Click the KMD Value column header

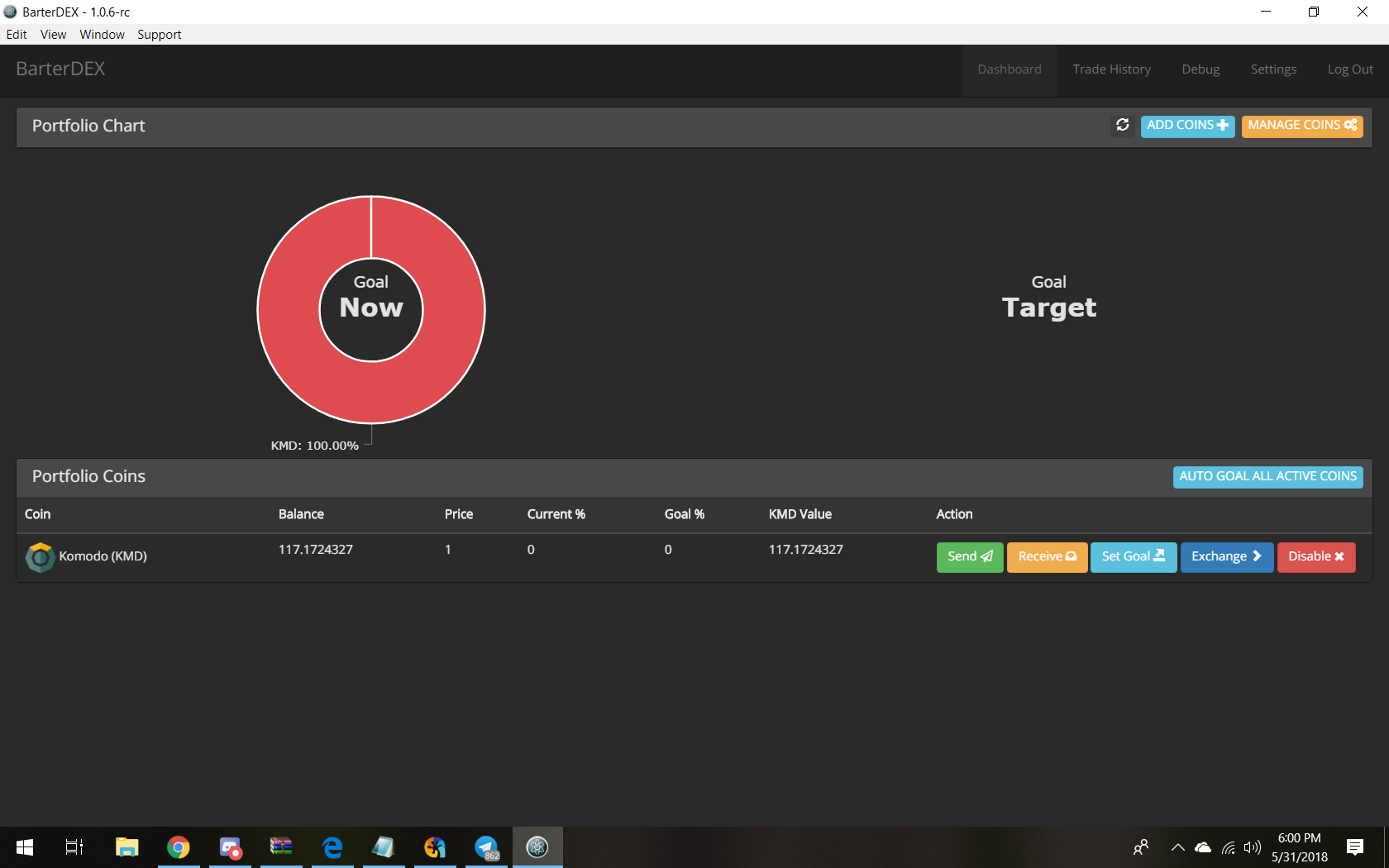[x=800, y=514]
